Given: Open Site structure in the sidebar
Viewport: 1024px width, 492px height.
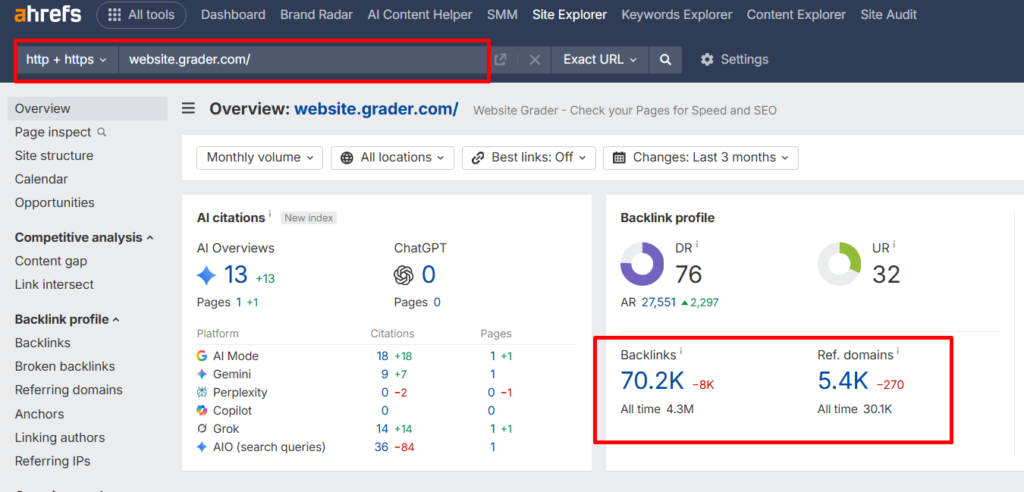Looking at the screenshot, I should click(54, 156).
